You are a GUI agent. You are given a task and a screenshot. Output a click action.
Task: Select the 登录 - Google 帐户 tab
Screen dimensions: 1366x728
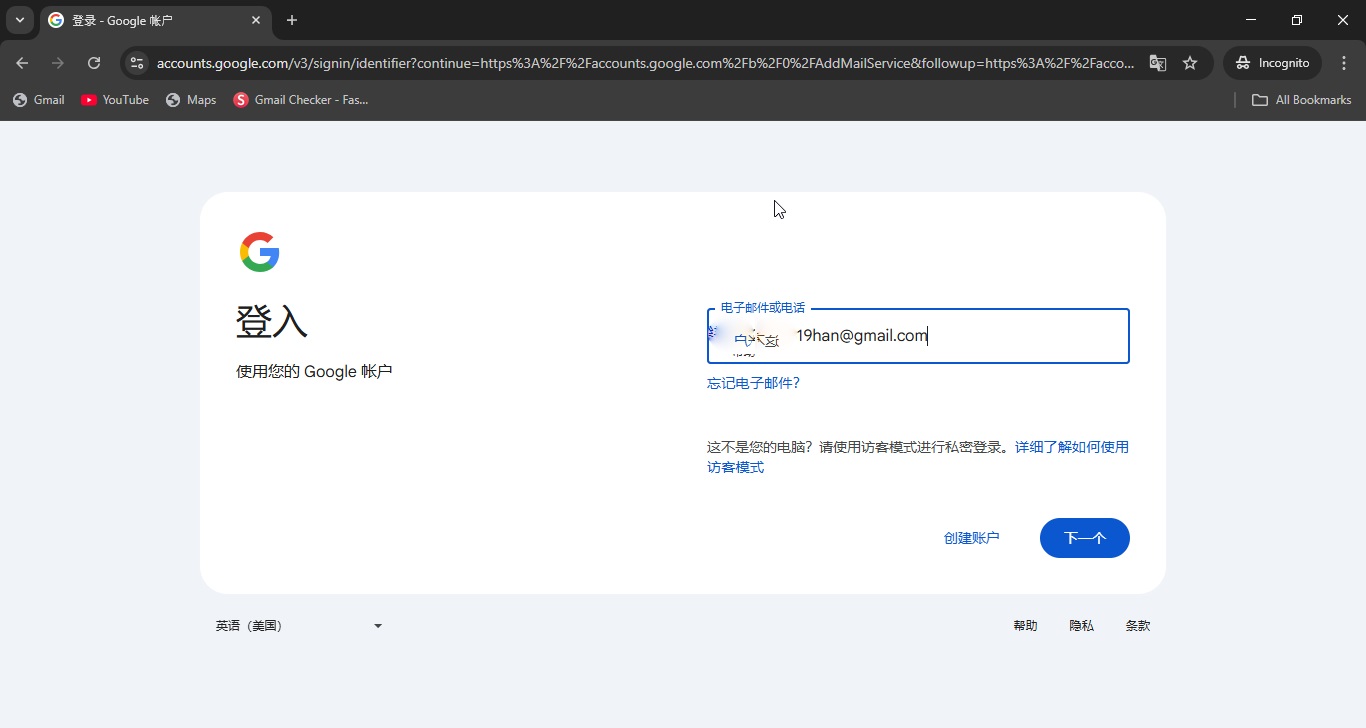tap(150, 20)
